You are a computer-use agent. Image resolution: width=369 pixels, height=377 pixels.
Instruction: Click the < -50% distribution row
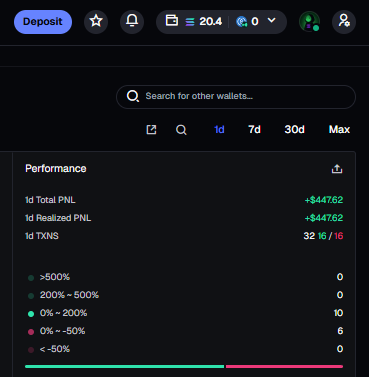pos(184,349)
